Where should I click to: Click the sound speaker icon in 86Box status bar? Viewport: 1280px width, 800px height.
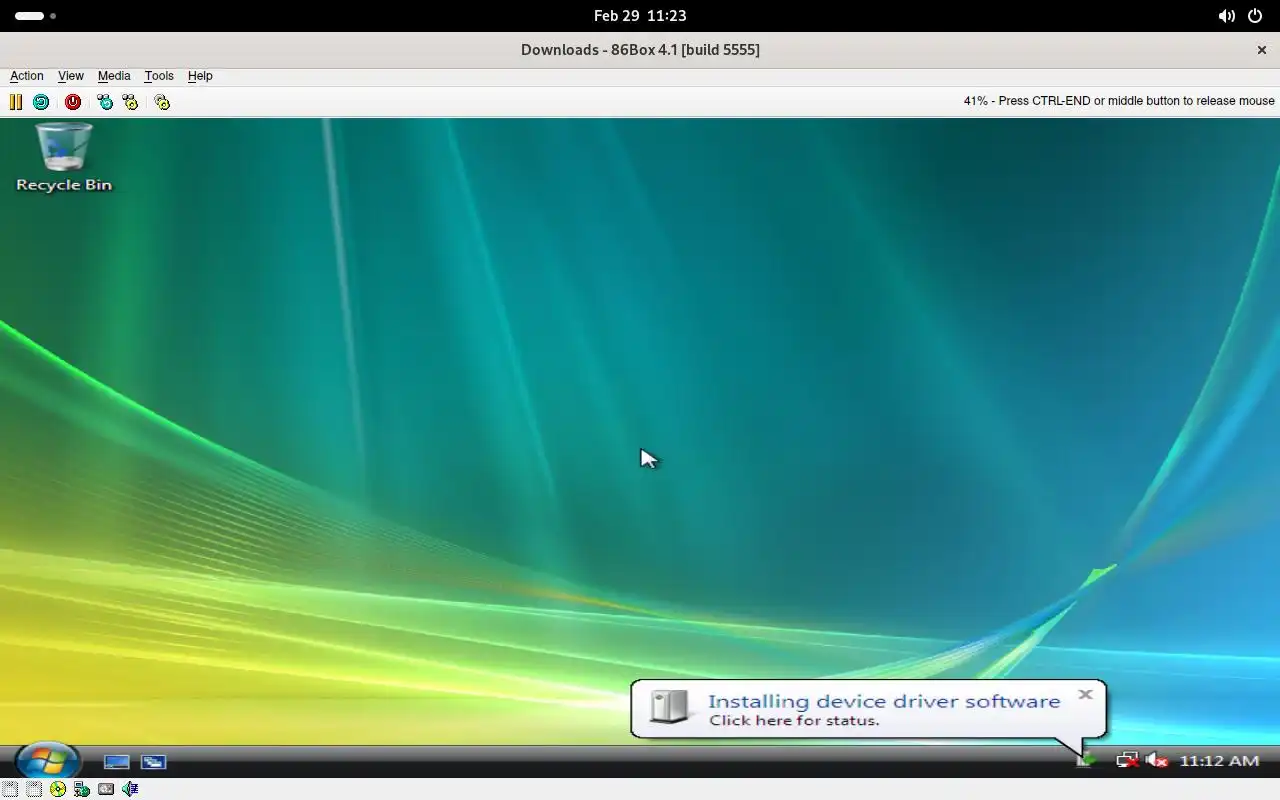(x=130, y=789)
